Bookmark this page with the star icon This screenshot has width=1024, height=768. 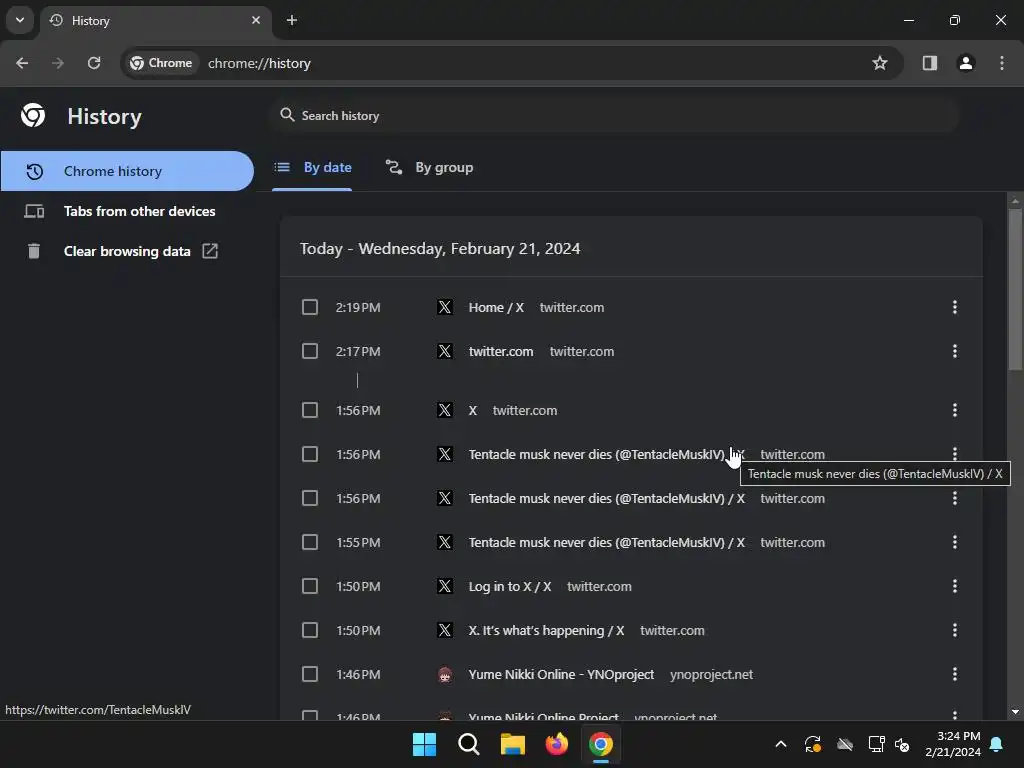[x=880, y=63]
